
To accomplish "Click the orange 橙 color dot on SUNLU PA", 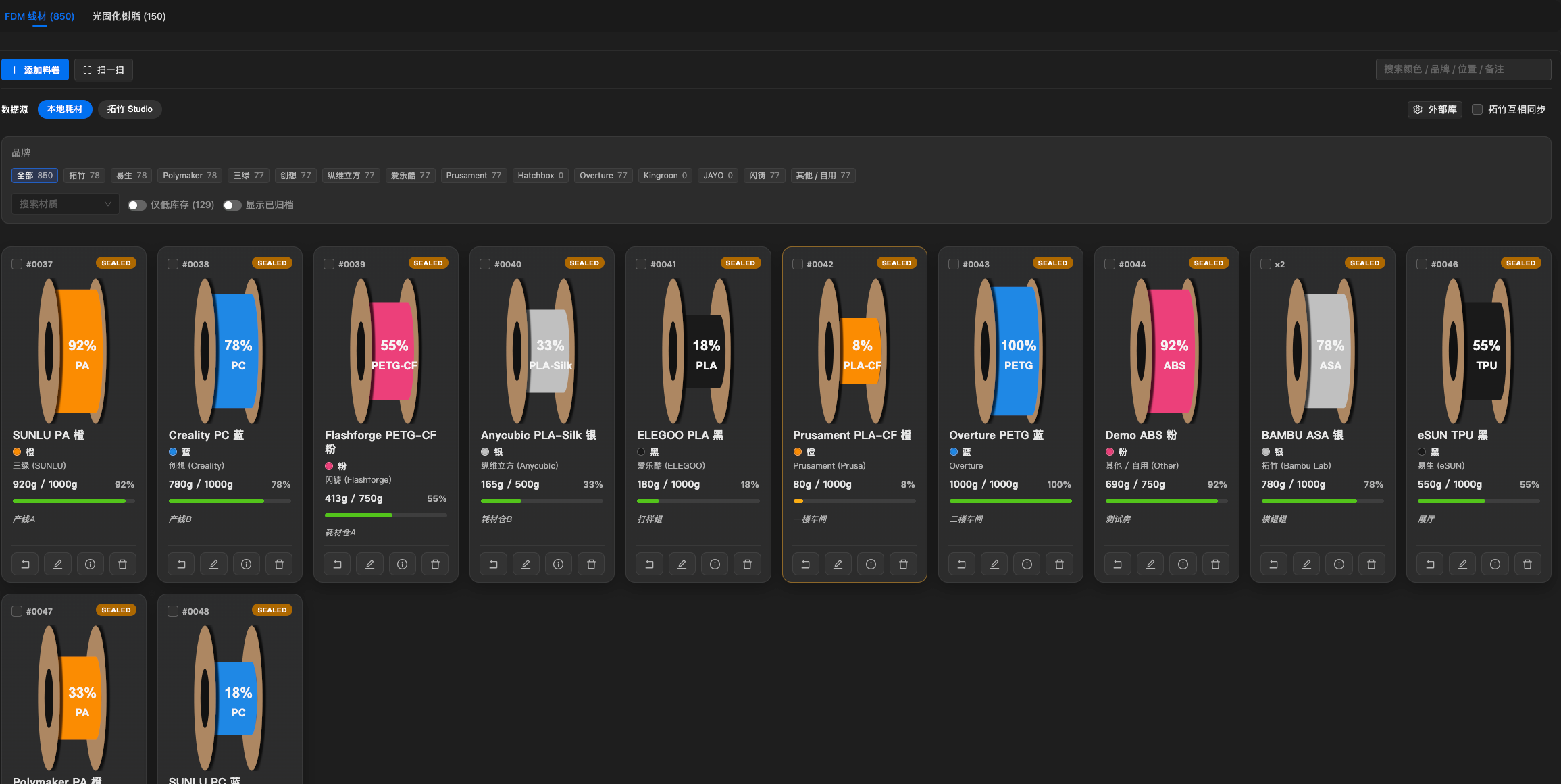I will (17, 452).
